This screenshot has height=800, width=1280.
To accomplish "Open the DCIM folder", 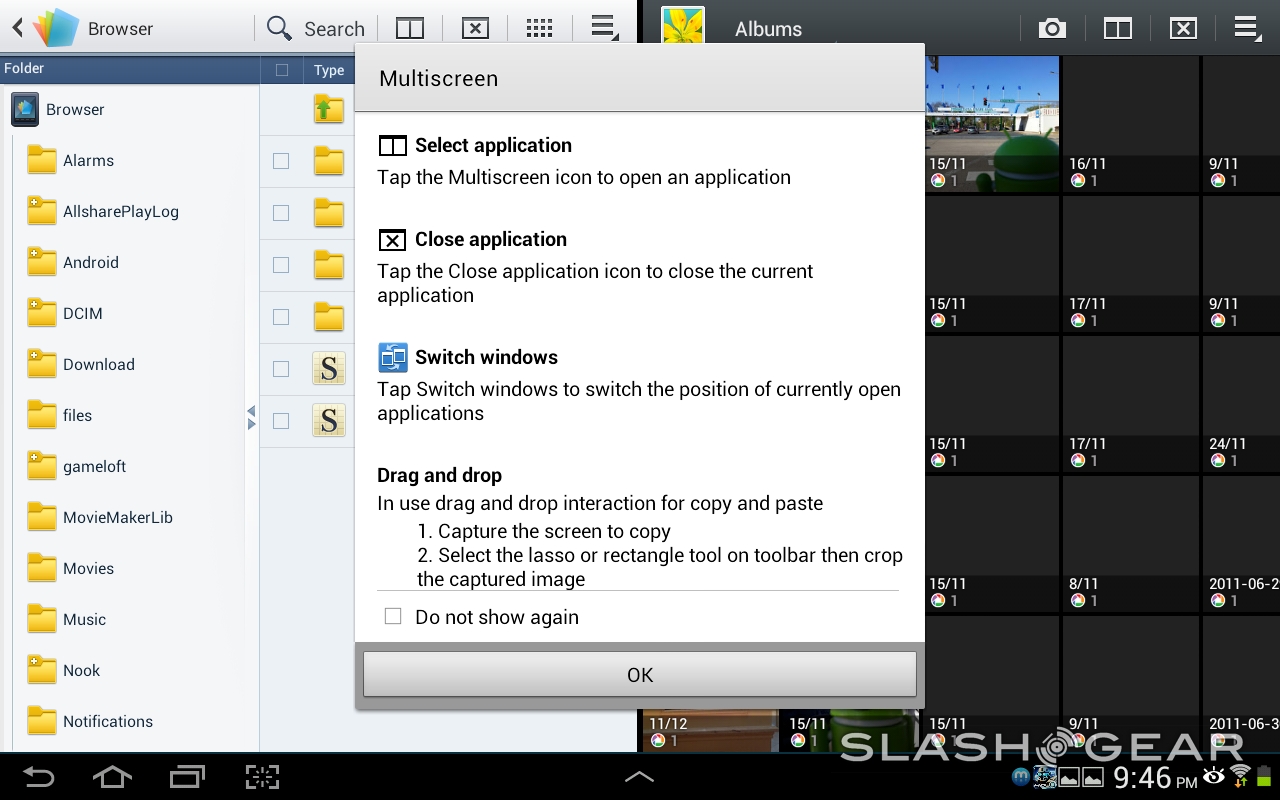I will 82,314.
